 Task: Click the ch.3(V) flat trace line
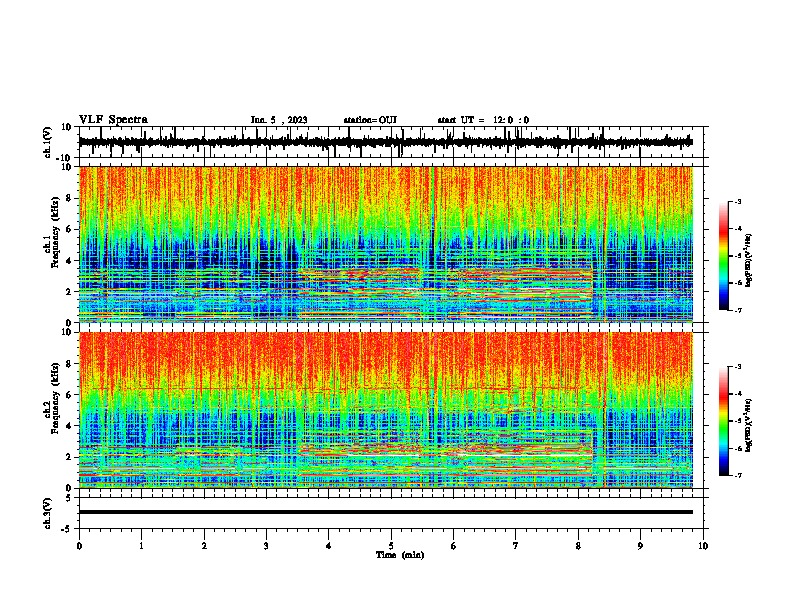coord(386,512)
